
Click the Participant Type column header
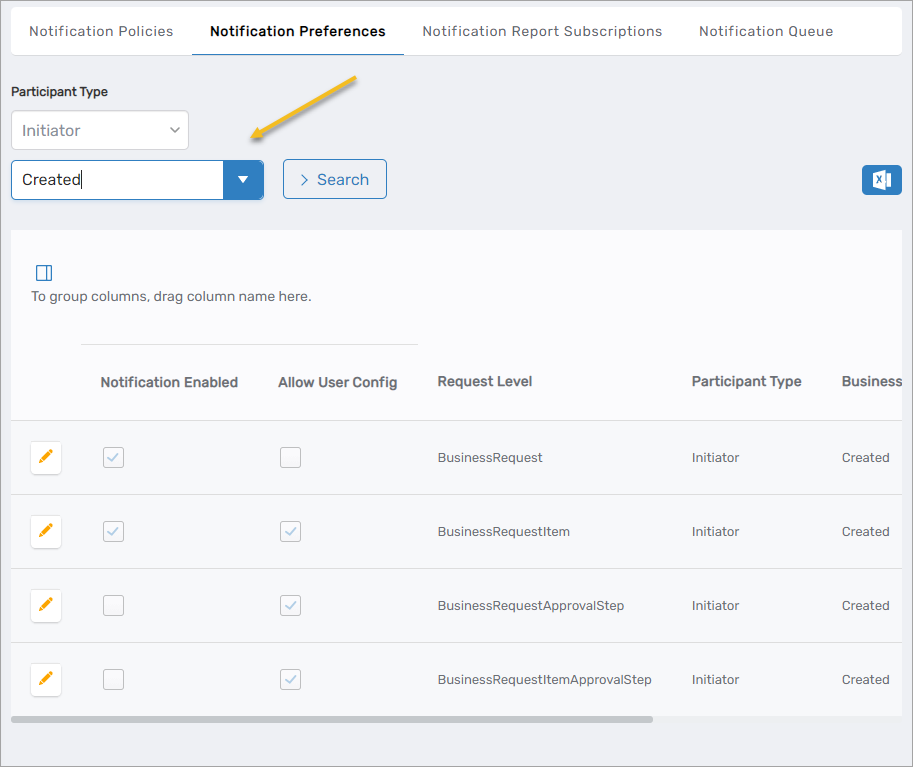pos(746,381)
